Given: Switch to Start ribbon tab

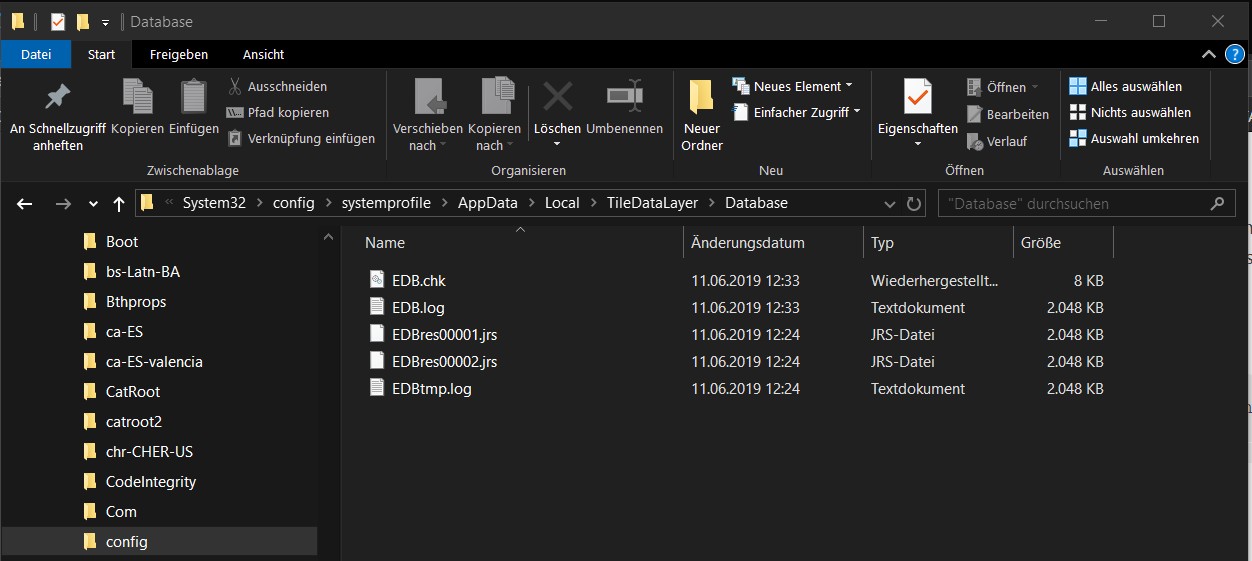Looking at the screenshot, I should [x=102, y=54].
